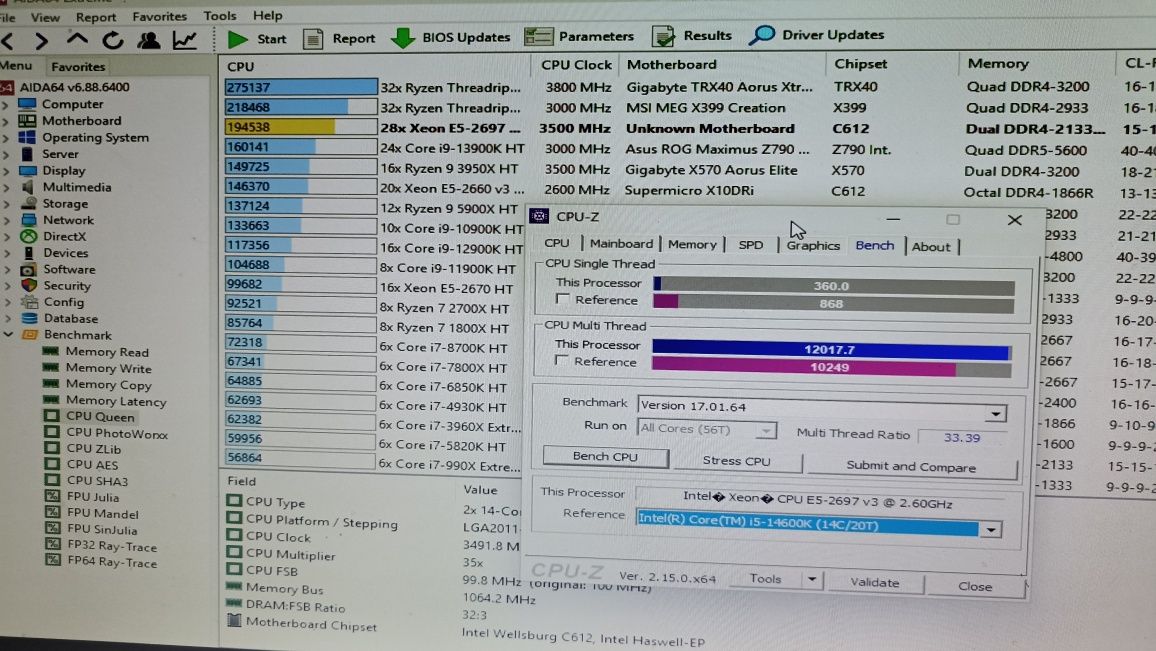This screenshot has width=1156, height=651.
Task: Go up one level with Up arrow
Action: [77, 40]
